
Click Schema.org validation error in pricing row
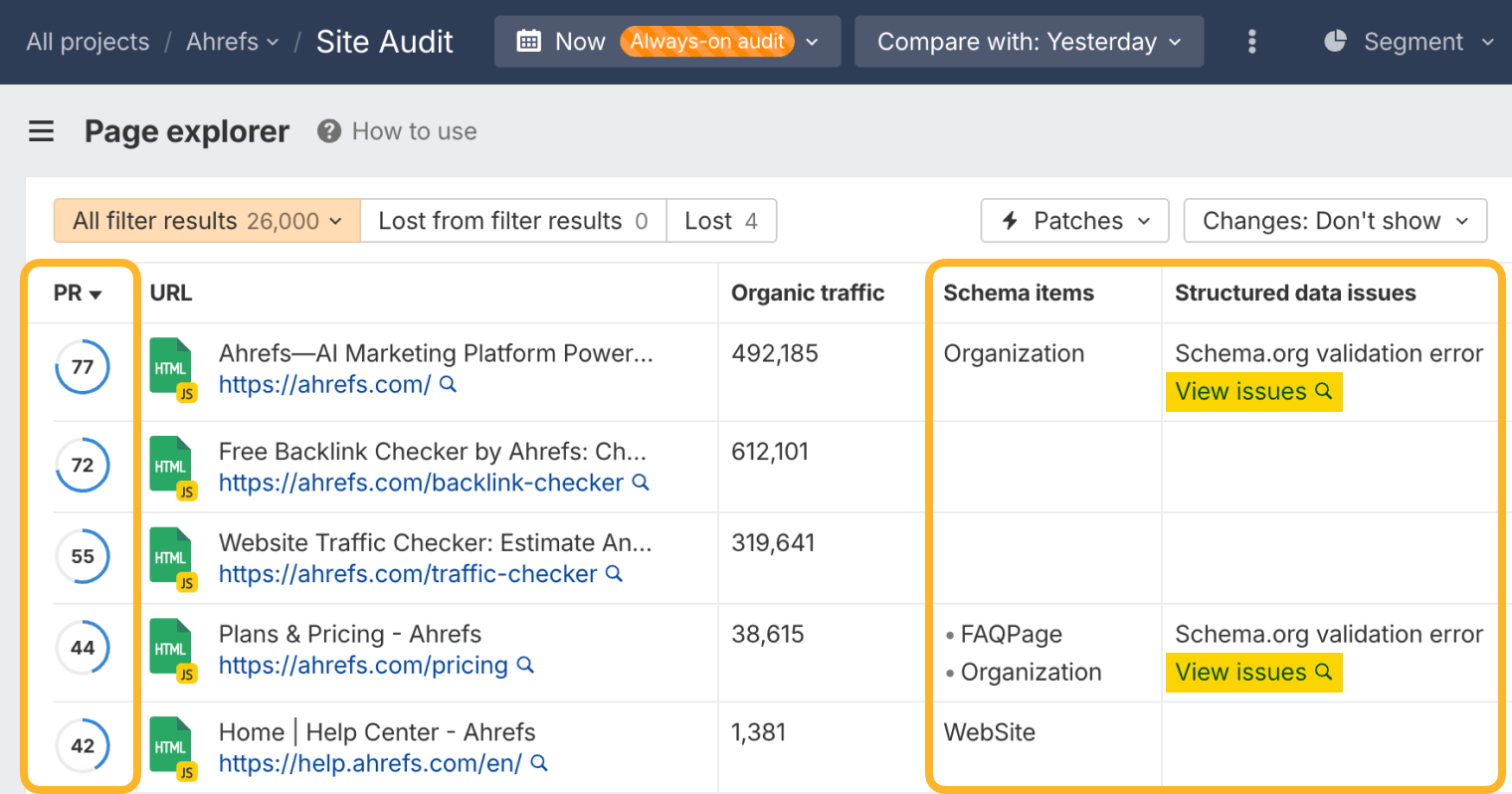[1329, 635]
